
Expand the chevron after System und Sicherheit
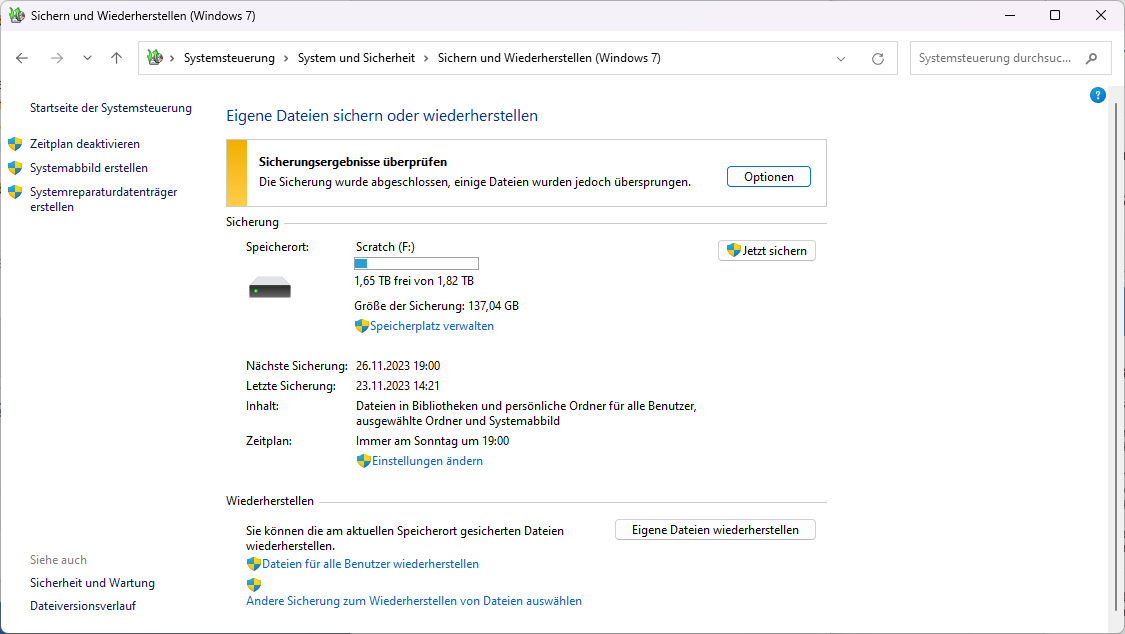click(x=426, y=58)
